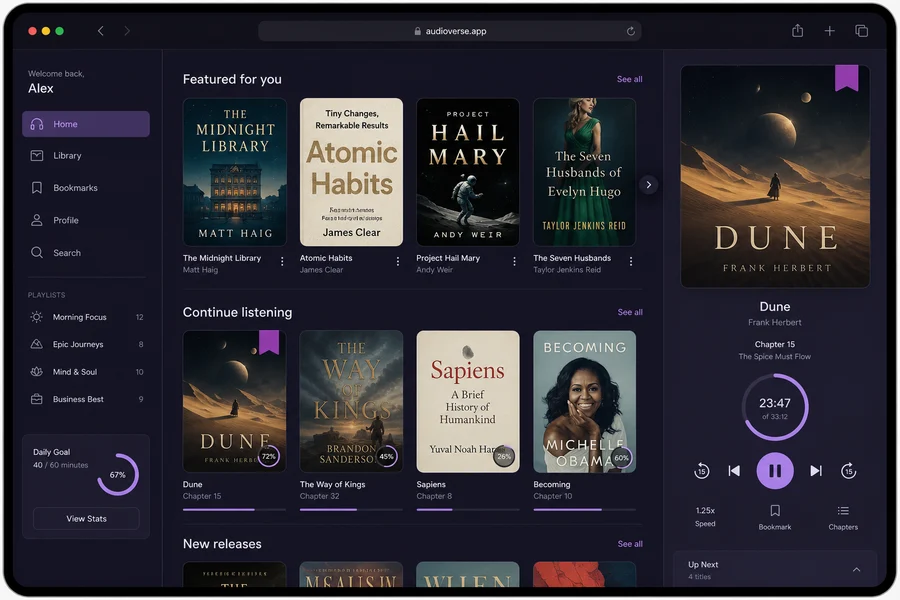The width and height of the screenshot is (900, 600).
Task: Go back in browser history
Action: pyautogui.click(x=100, y=31)
